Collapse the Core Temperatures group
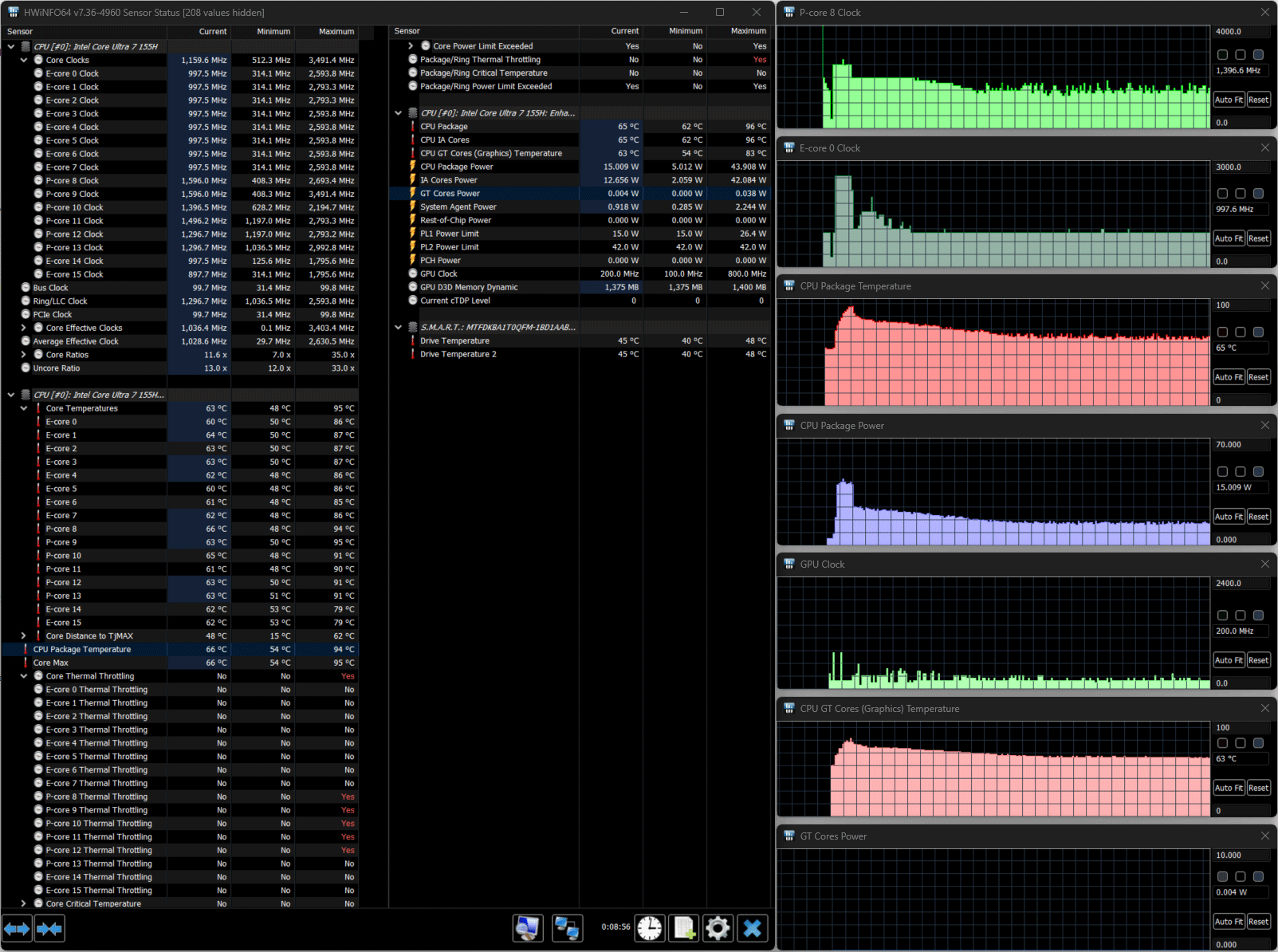Image resolution: width=1278 pixels, height=952 pixels. click(24, 408)
